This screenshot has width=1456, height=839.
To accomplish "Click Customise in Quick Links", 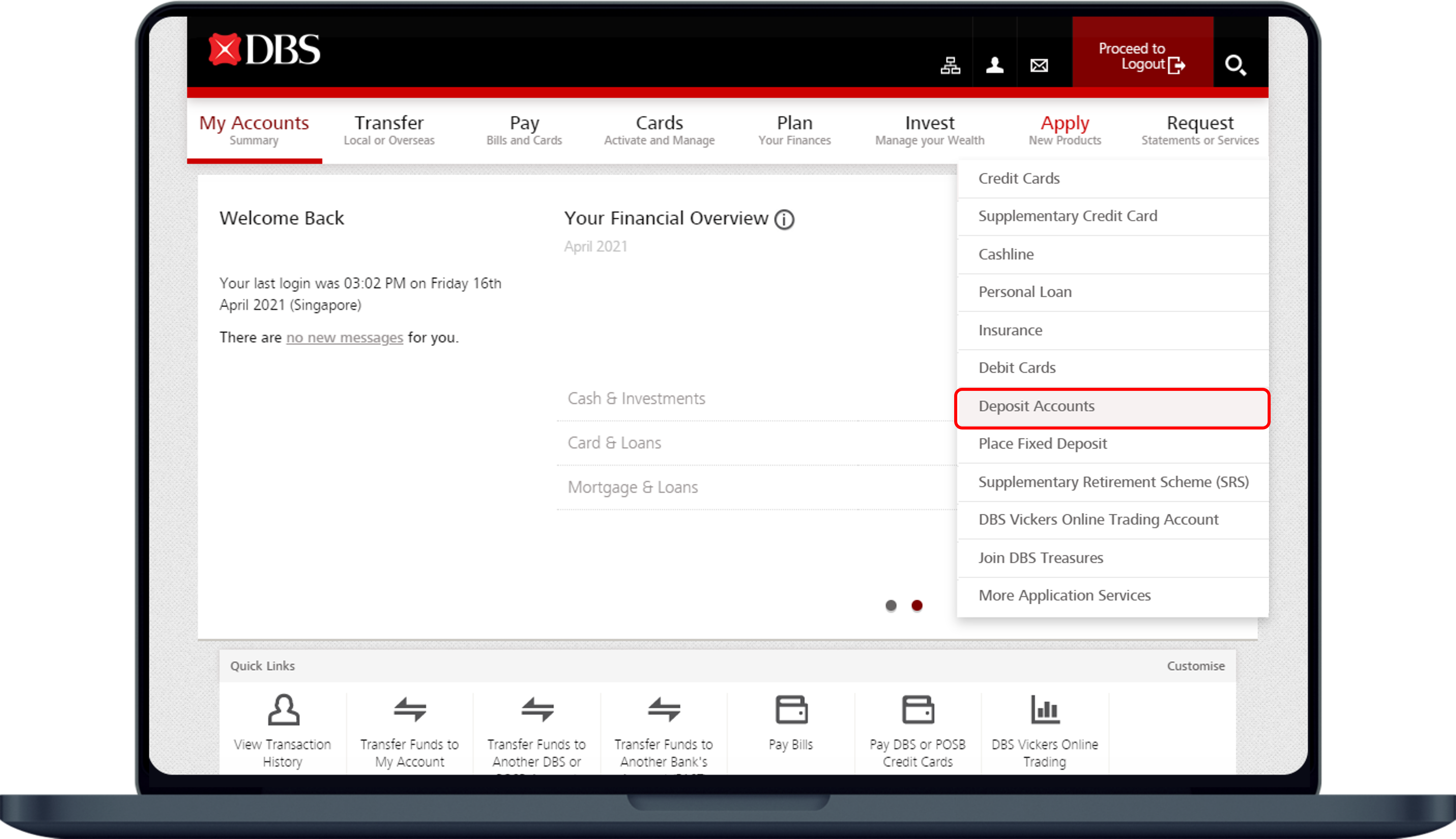I will pos(1196,666).
